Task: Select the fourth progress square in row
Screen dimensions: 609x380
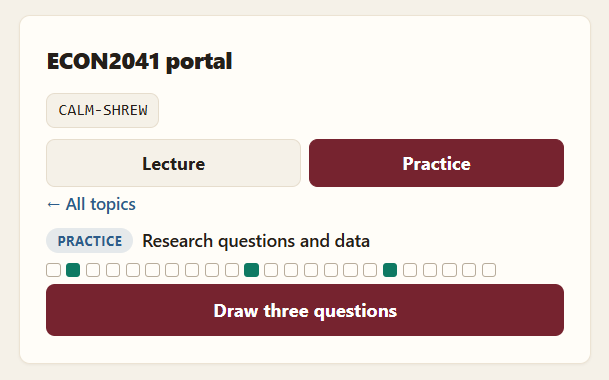Action: click(x=113, y=270)
